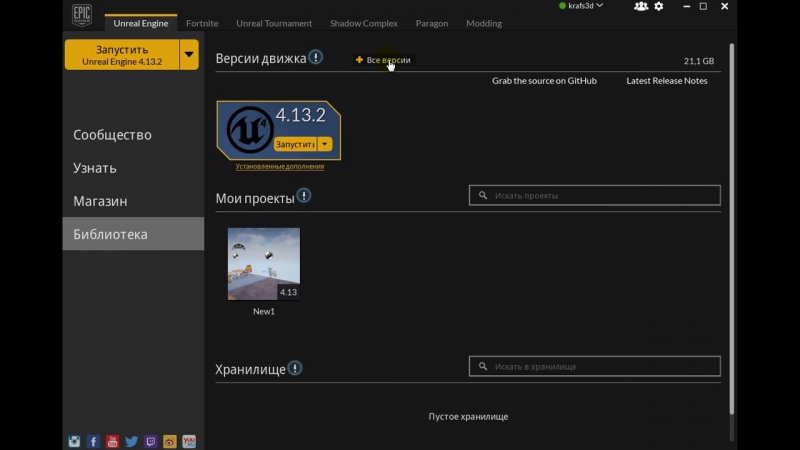
Task: Click the 4.13 version badge on New1
Action: (x=288, y=292)
